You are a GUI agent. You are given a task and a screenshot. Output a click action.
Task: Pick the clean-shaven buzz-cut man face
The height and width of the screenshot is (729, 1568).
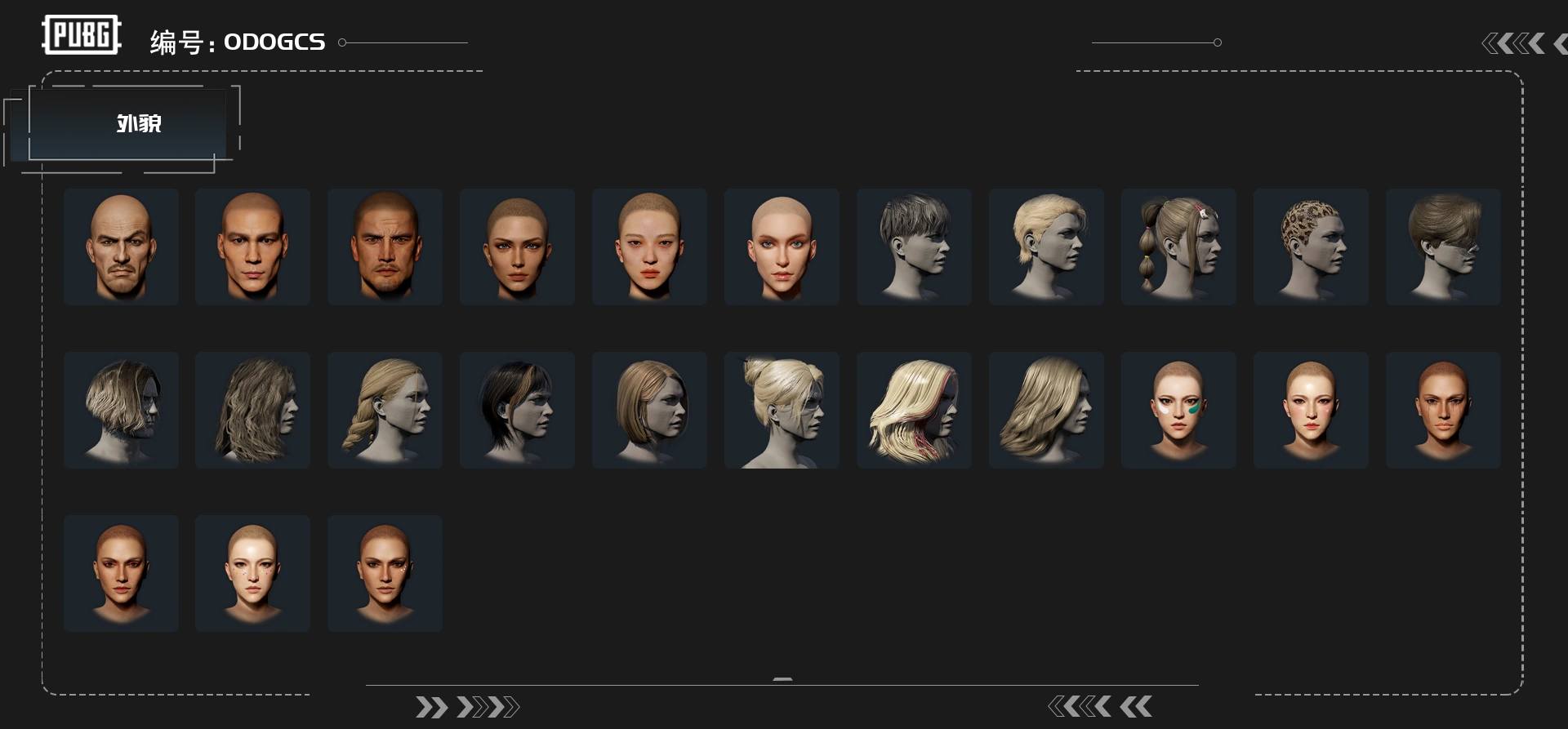point(252,247)
